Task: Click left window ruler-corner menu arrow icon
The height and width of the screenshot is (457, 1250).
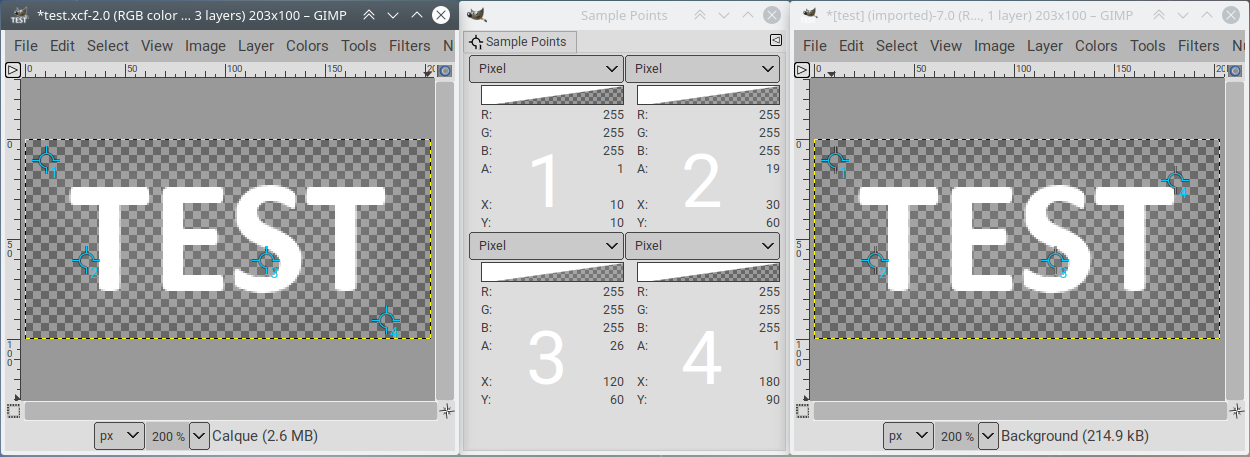Action: [x=13, y=70]
